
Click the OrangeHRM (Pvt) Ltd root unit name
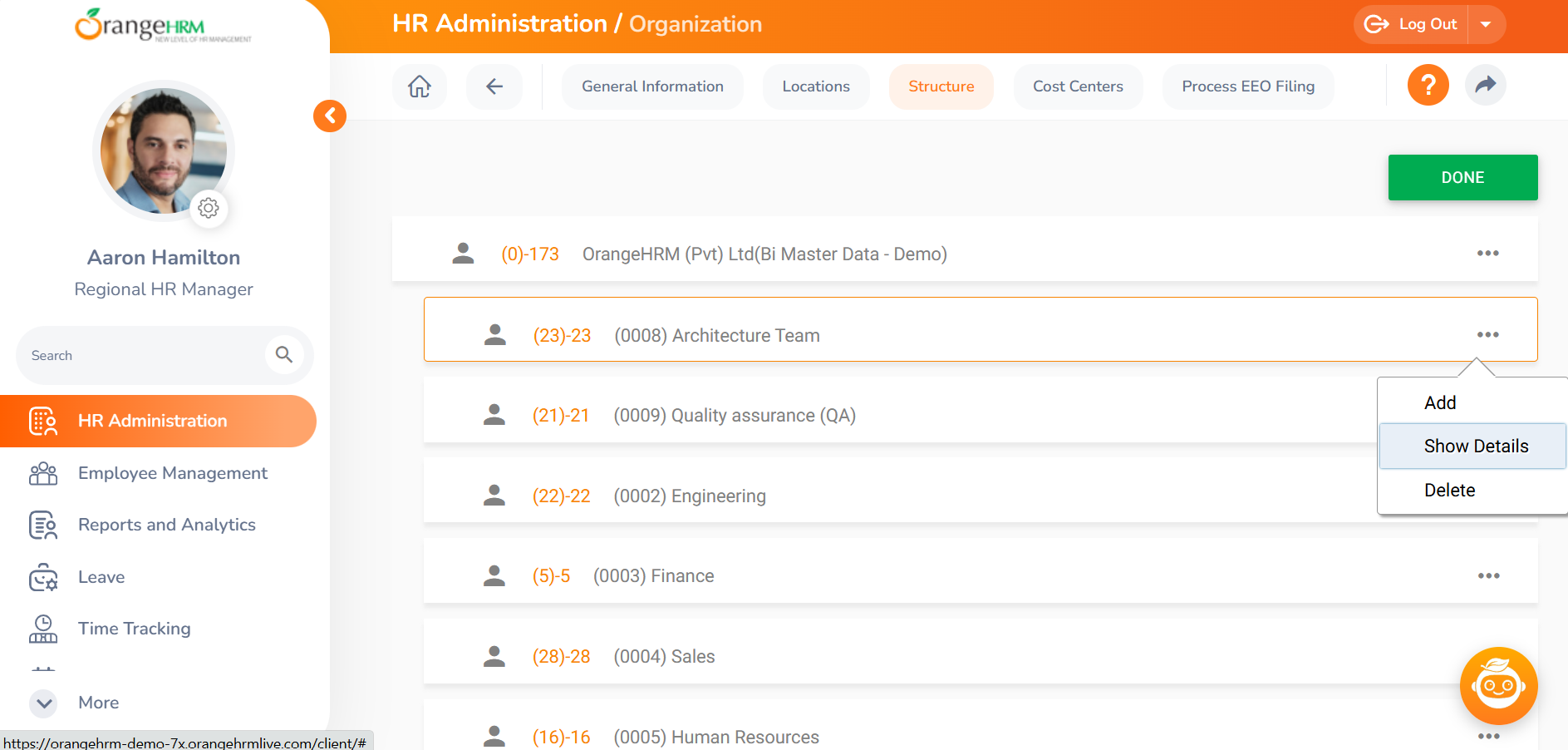coord(764,254)
